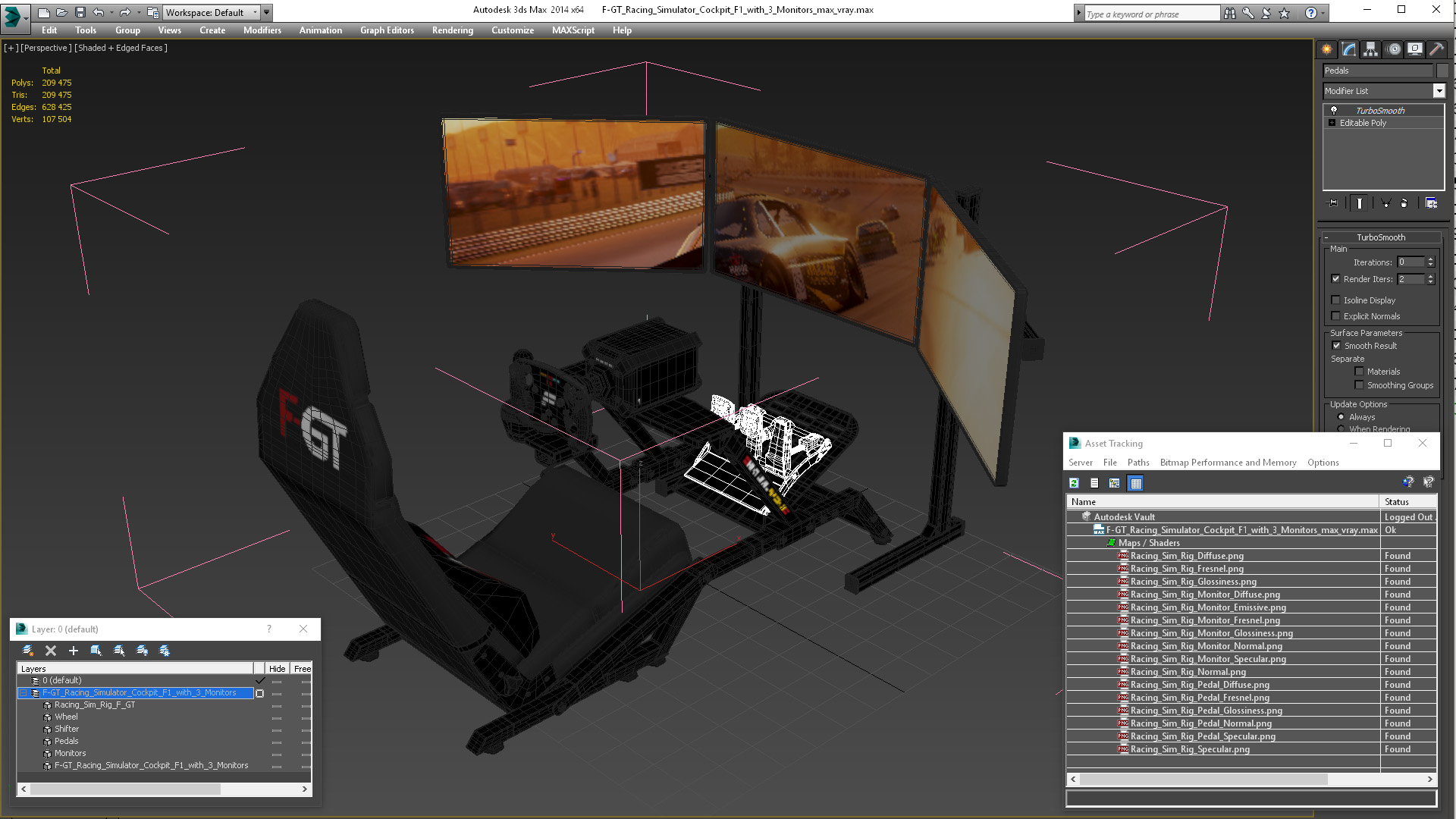This screenshot has height=819, width=1456.
Task: Click Status Log icon in Asset Tracking
Action: 1094,483
